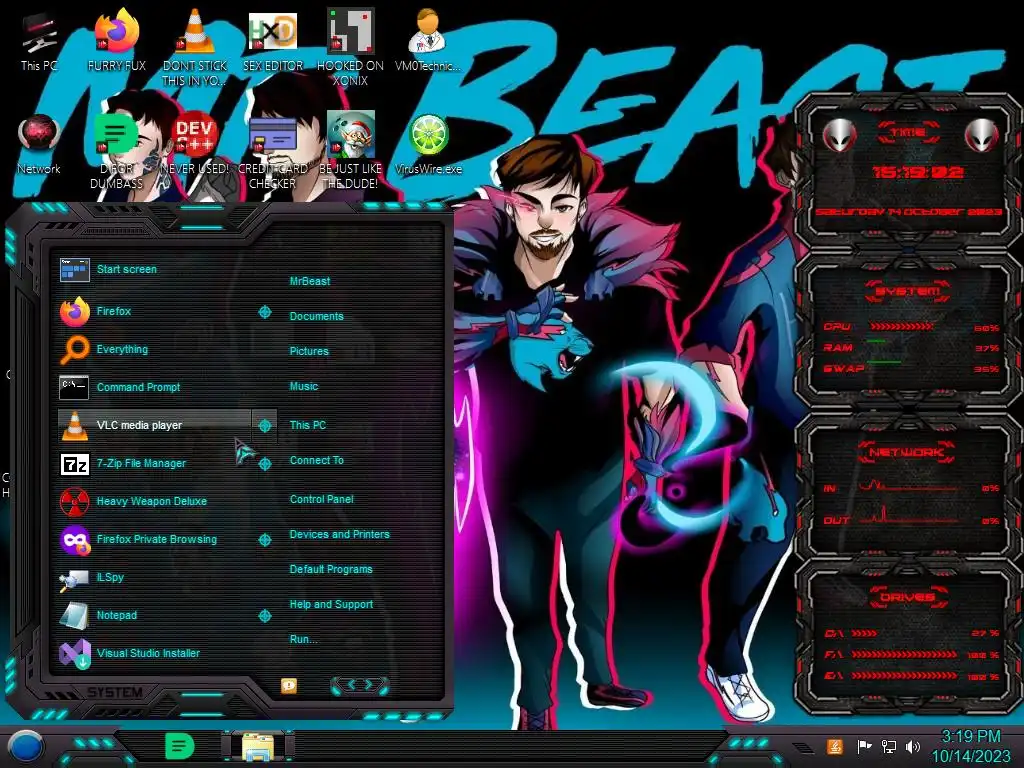This screenshot has width=1024, height=768.
Task: Click the Start orb on the taskbar
Action: [x=25, y=747]
